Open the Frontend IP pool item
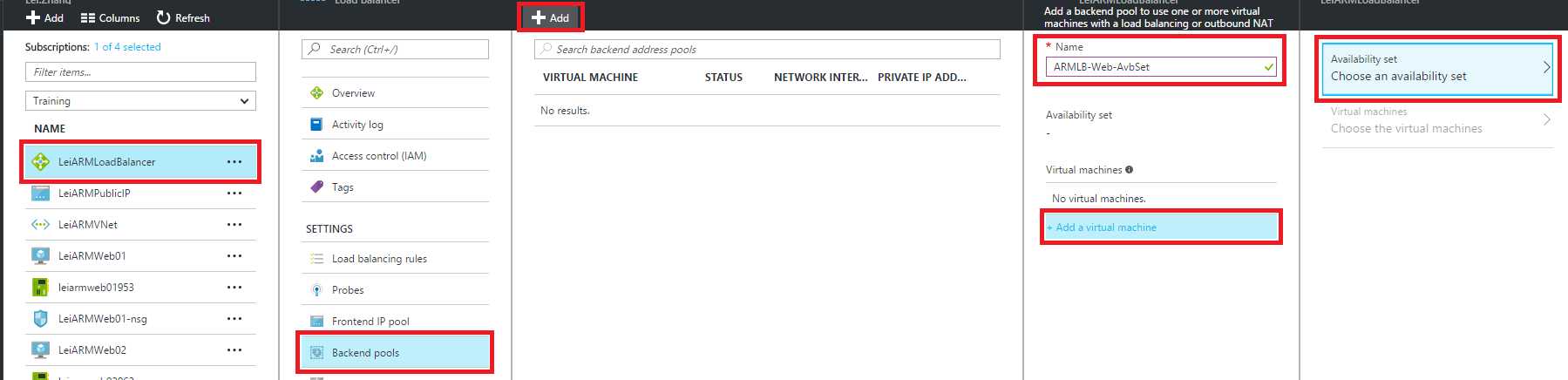Screen dimensions: 1568x380 click(x=395, y=322)
